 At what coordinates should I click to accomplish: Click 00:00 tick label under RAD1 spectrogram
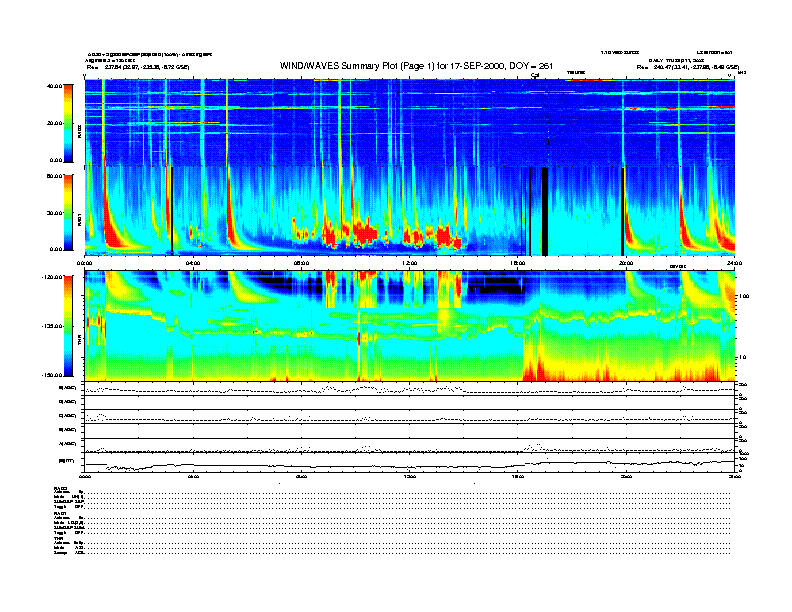point(84,263)
